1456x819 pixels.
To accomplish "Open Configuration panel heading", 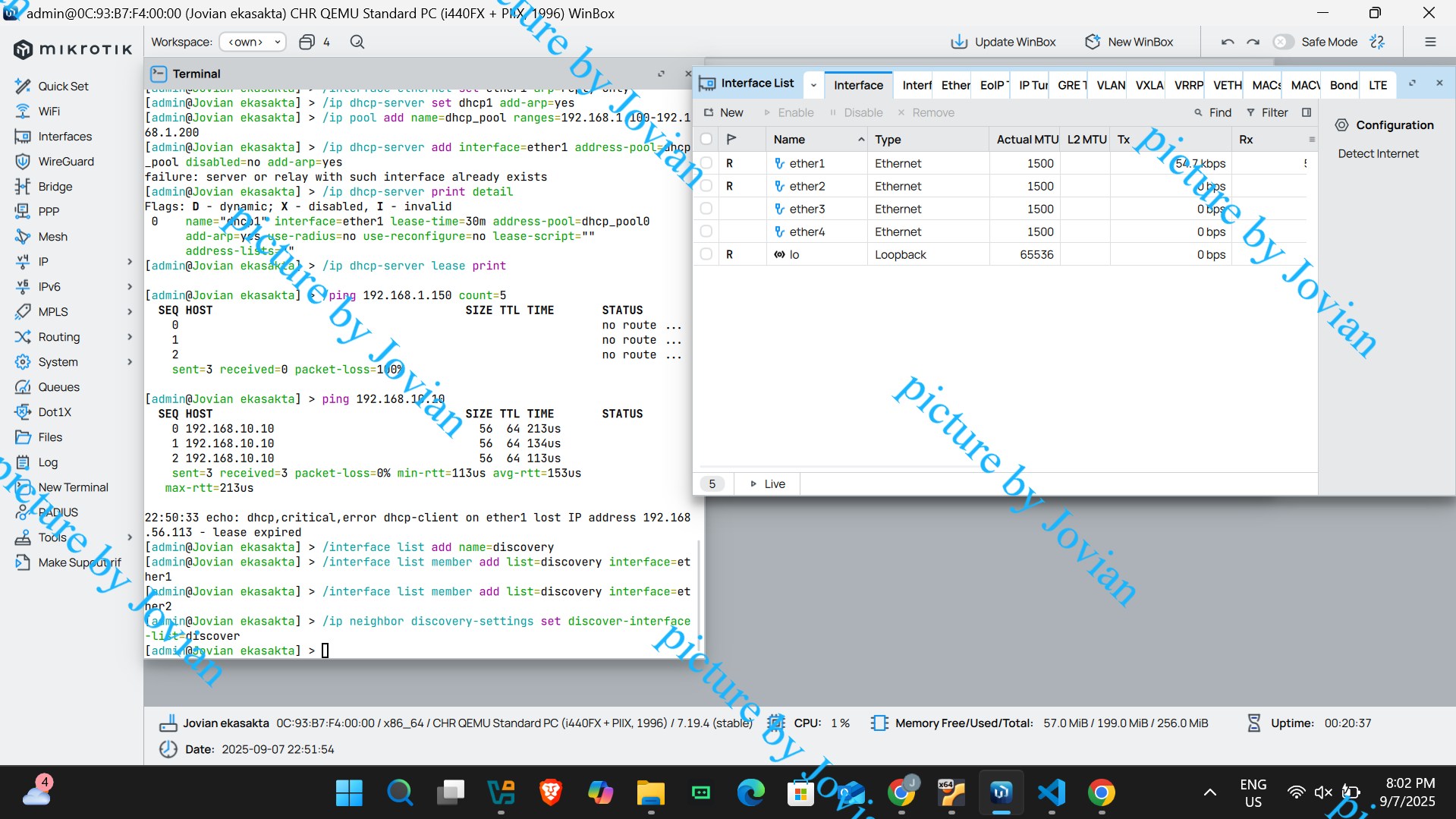I will [x=1385, y=125].
